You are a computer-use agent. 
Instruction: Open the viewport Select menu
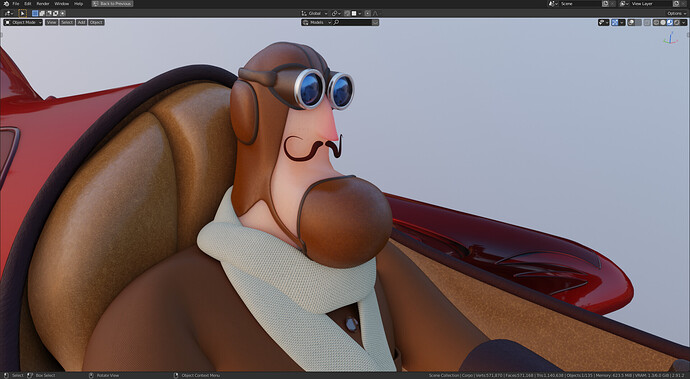pos(67,22)
